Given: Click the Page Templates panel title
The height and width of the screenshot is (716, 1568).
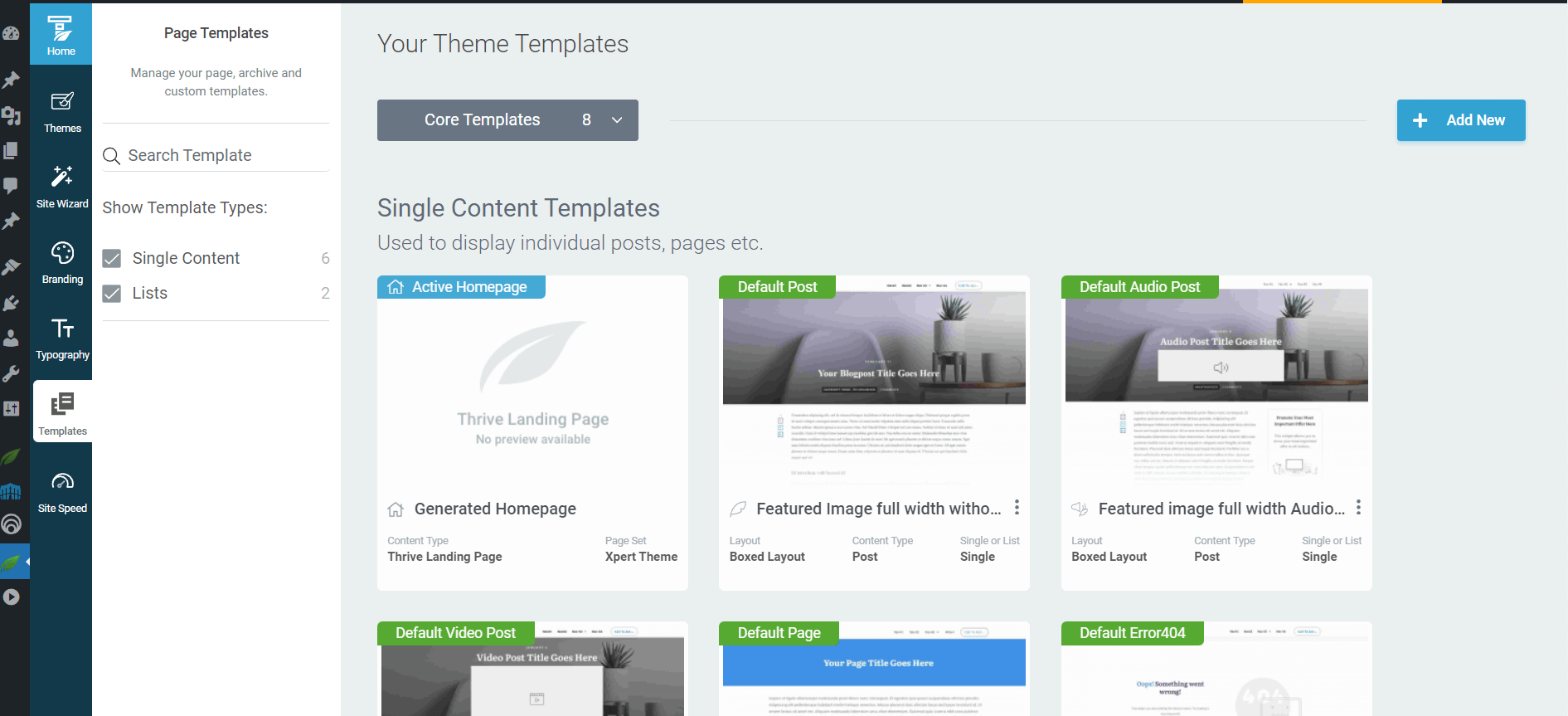Looking at the screenshot, I should point(216,33).
